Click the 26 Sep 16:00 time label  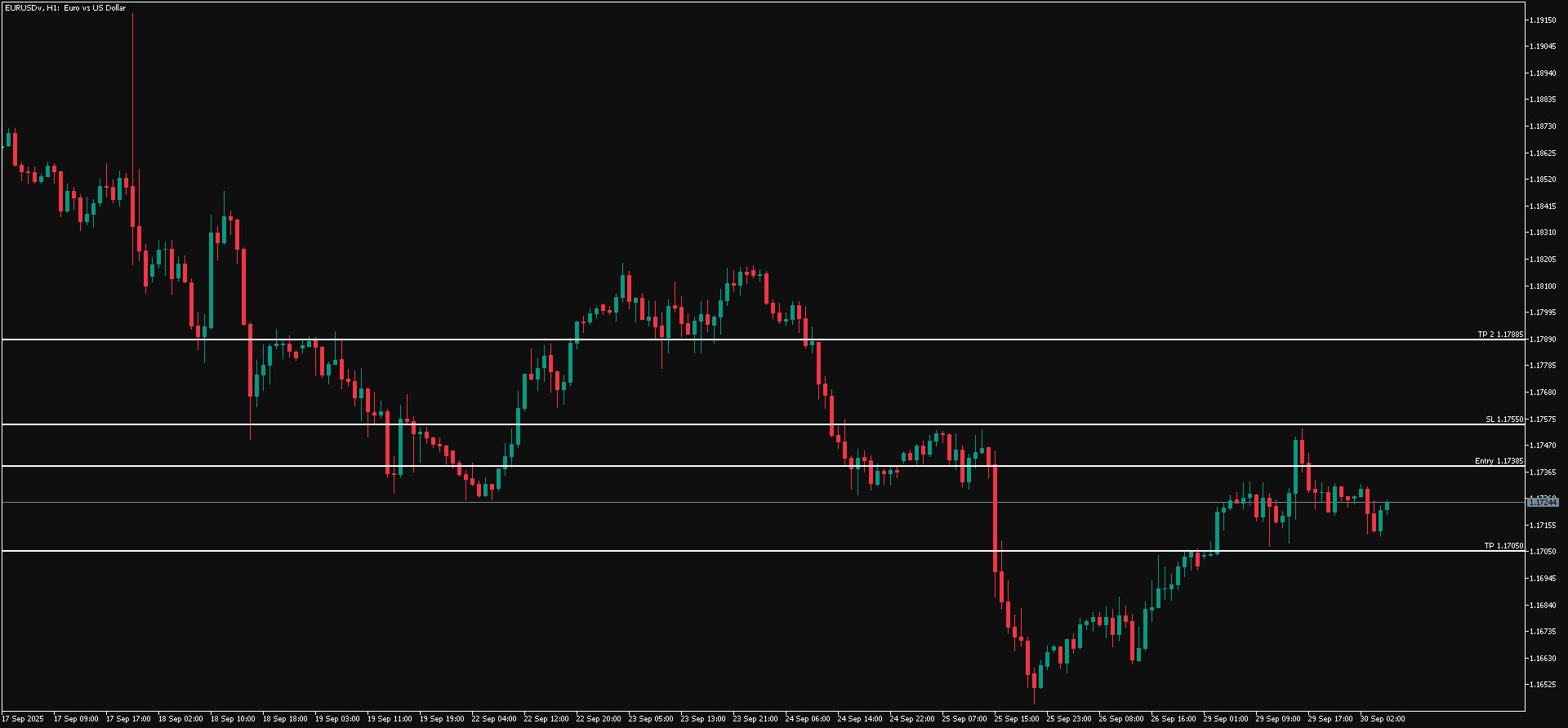click(x=1173, y=719)
